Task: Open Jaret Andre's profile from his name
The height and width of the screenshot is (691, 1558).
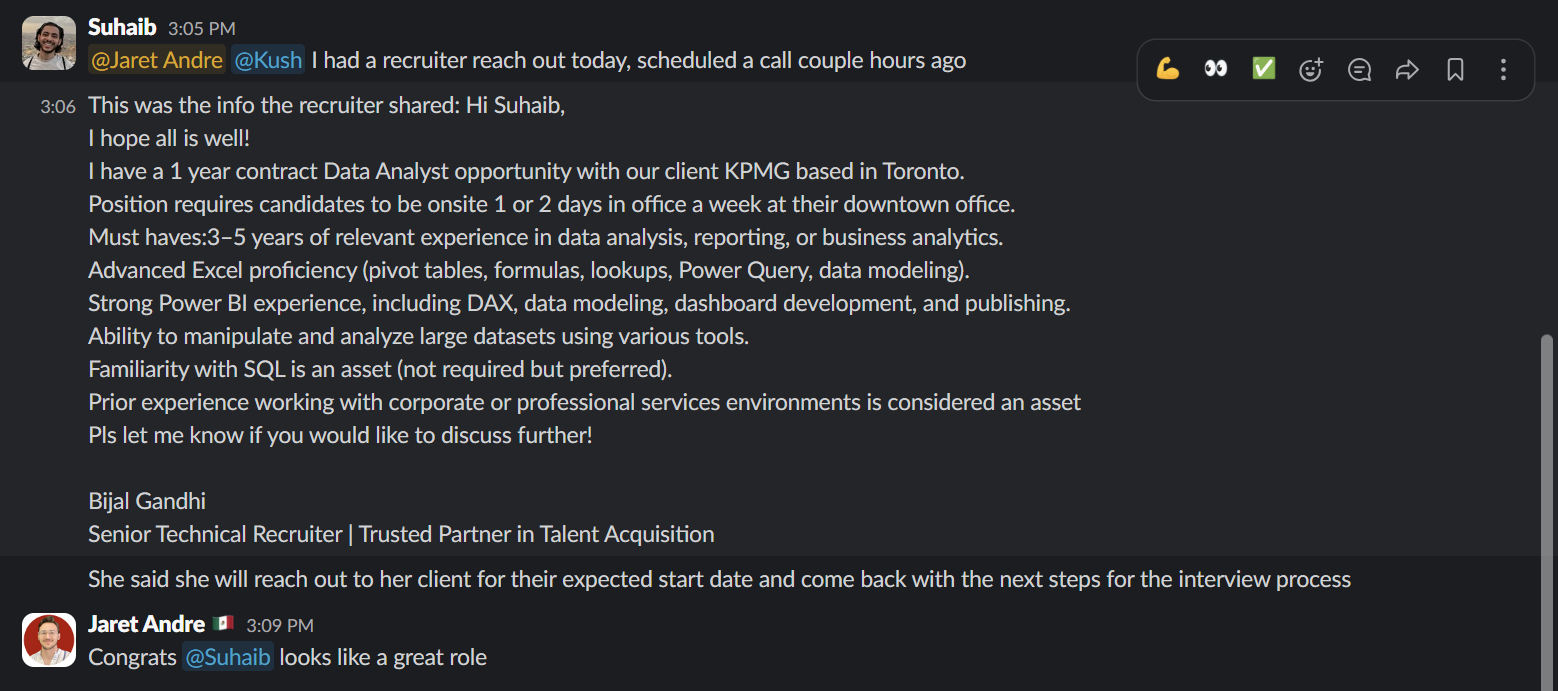Action: tap(146, 624)
